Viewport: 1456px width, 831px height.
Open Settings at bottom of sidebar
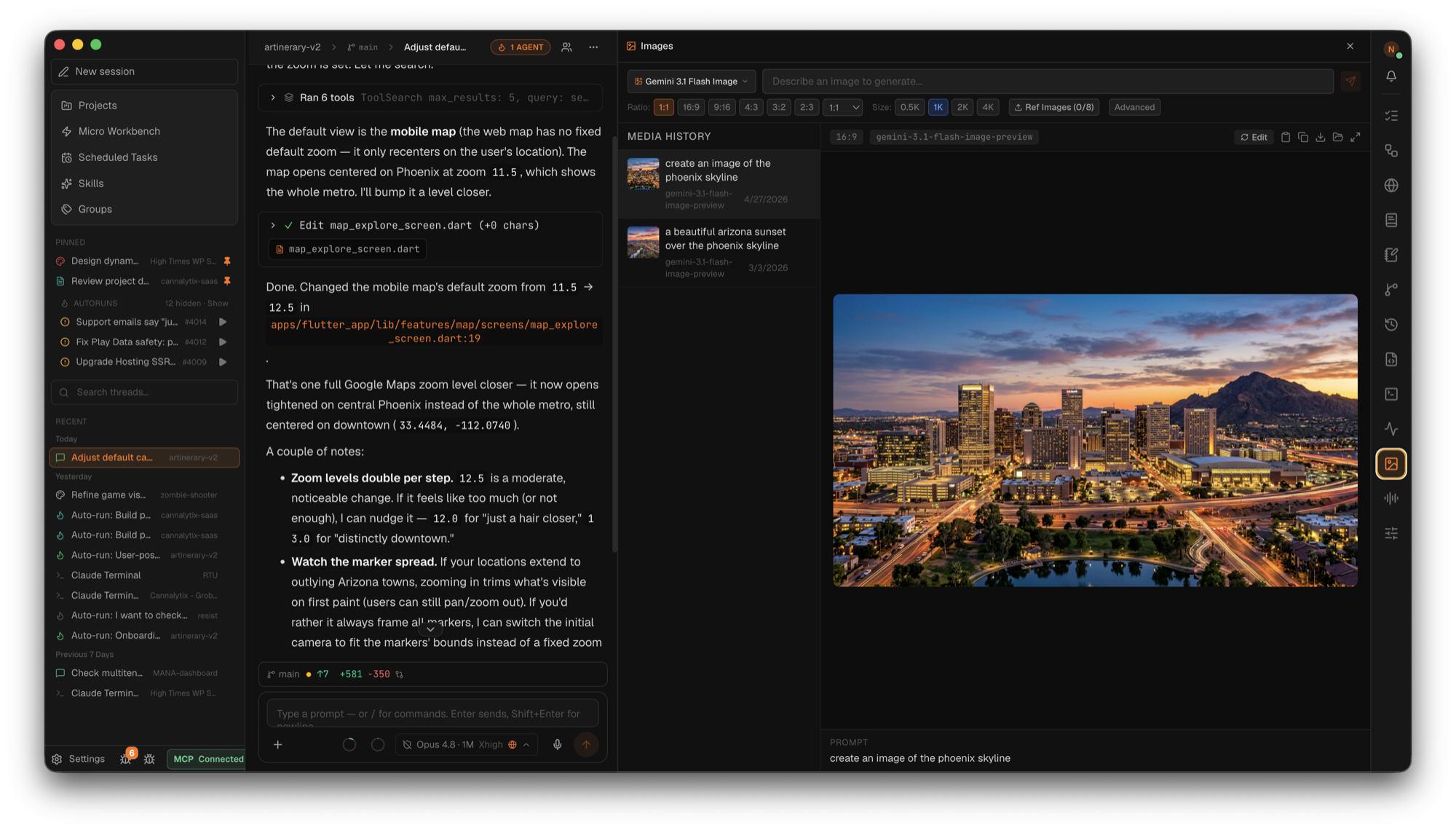(x=78, y=759)
